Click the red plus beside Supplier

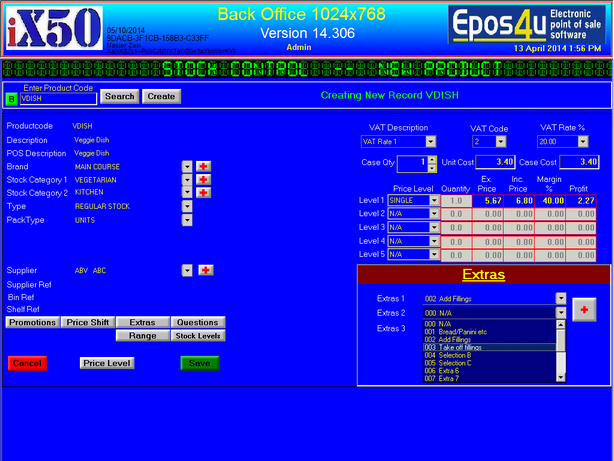pos(206,270)
